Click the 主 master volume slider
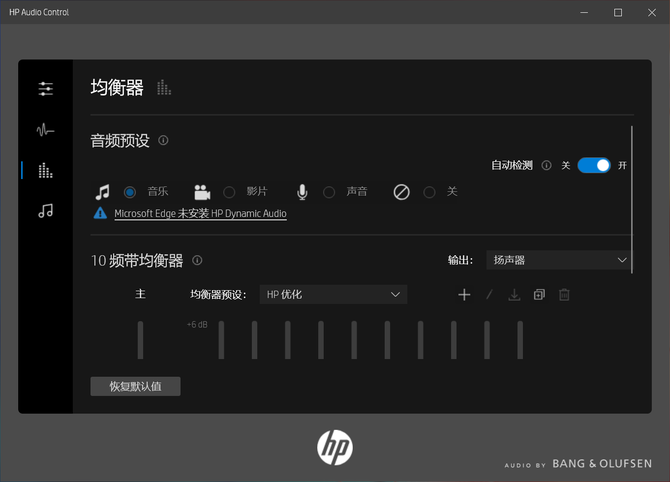This screenshot has width=670, height=482. click(140, 340)
